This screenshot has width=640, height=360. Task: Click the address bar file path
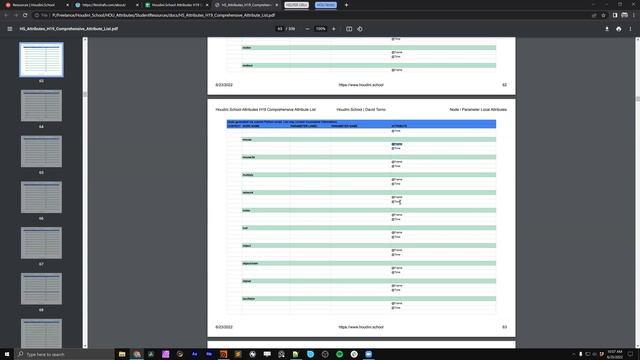[x=163, y=15]
